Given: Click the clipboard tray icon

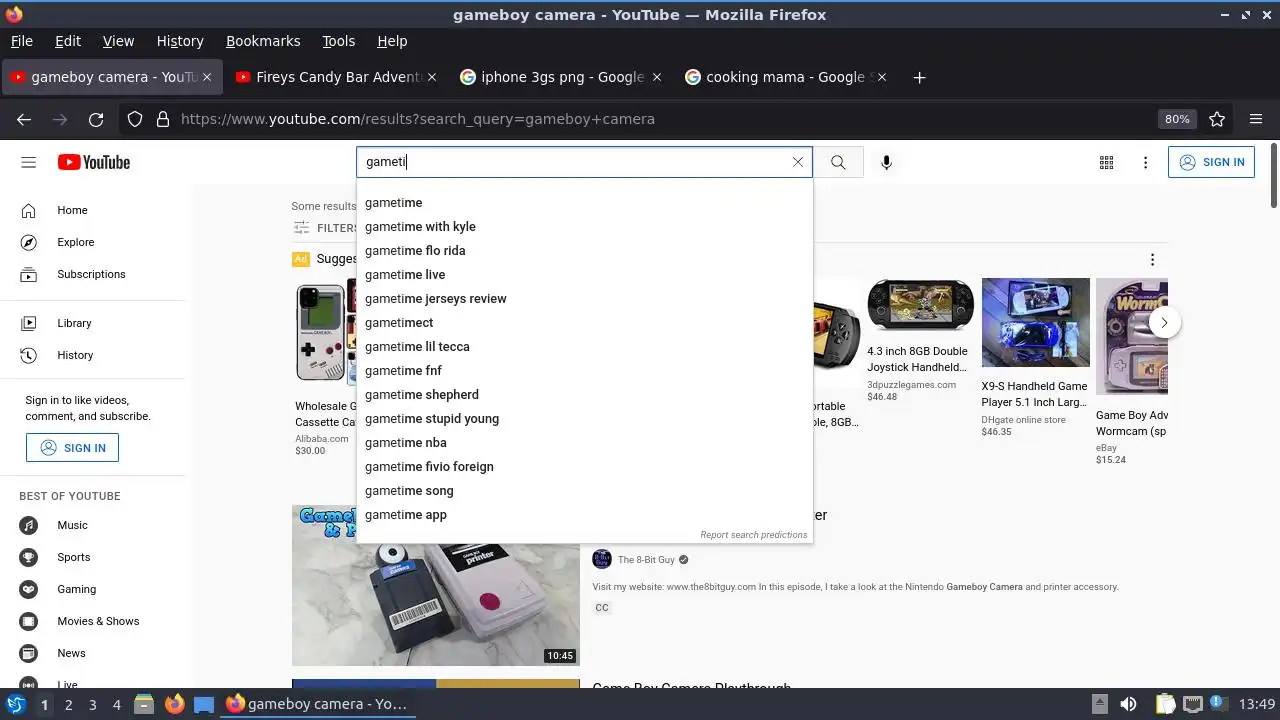Looking at the screenshot, I should pos(1164,704).
